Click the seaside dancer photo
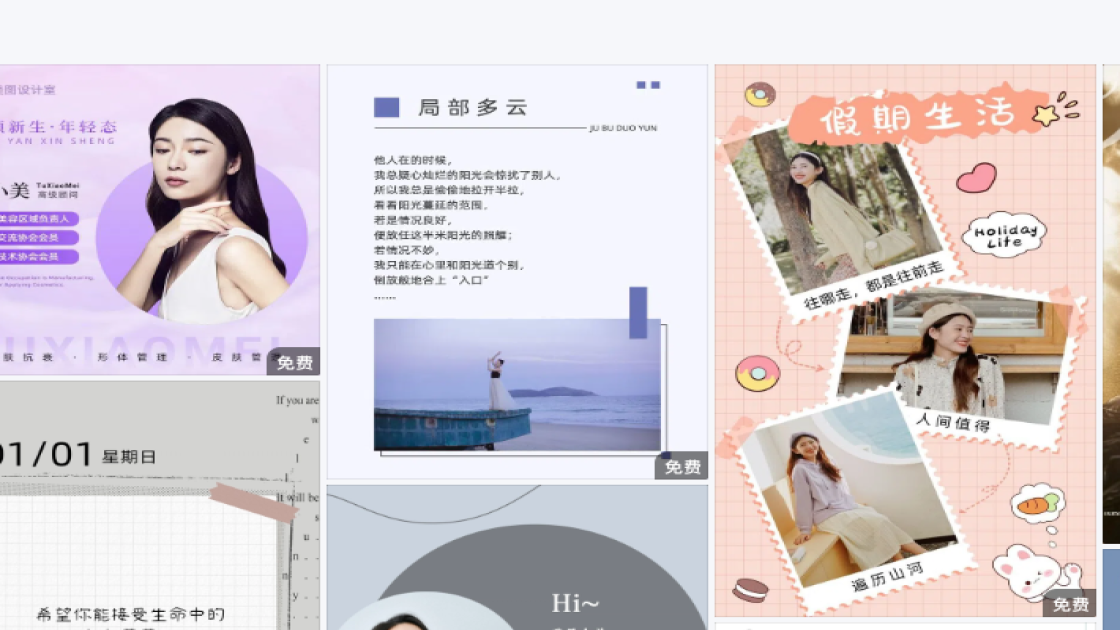This screenshot has height=630, width=1120. coord(517,384)
